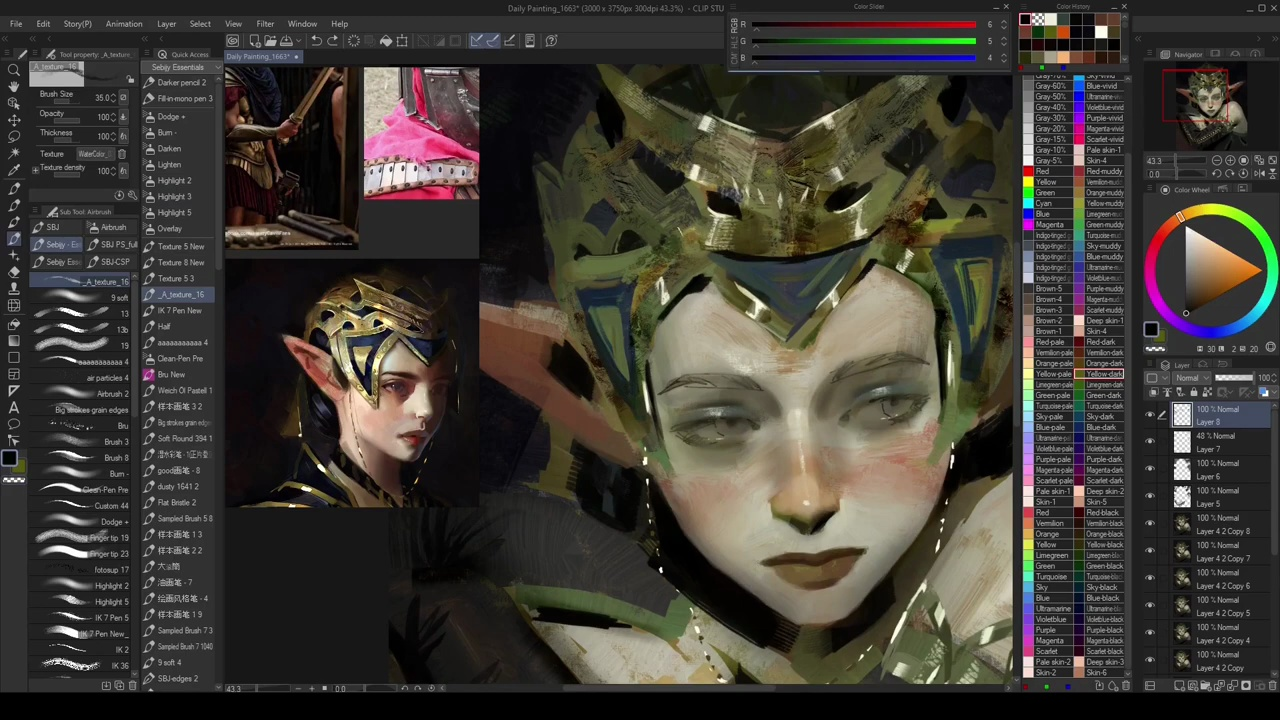Choose Texture 5 New in Quick Access
Viewport: 1280px width, 720px height.
click(178, 246)
